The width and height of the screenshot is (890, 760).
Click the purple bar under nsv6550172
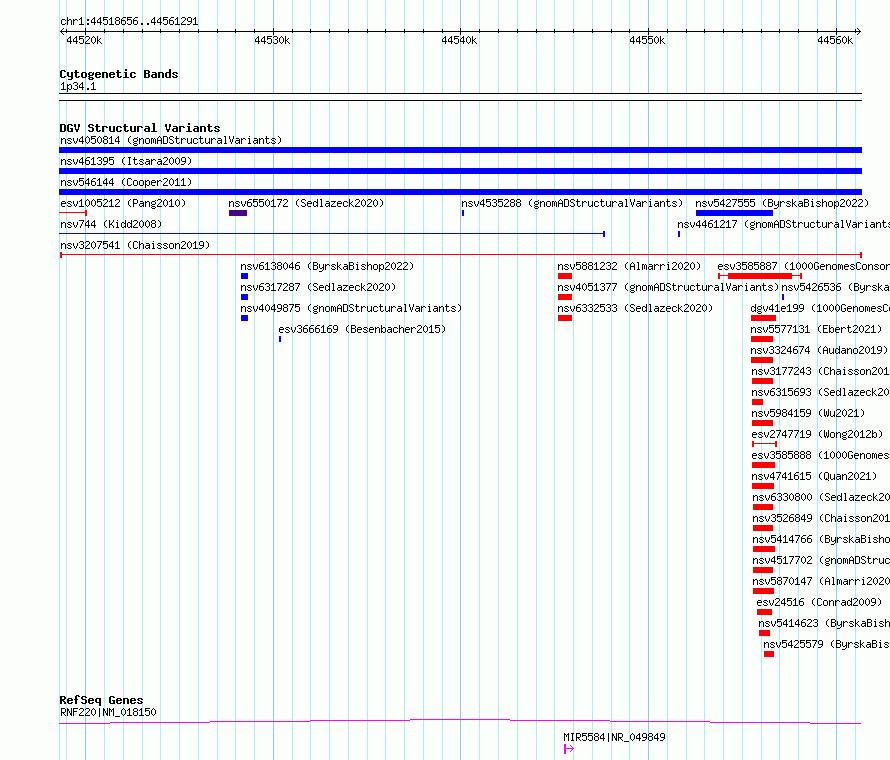238,213
